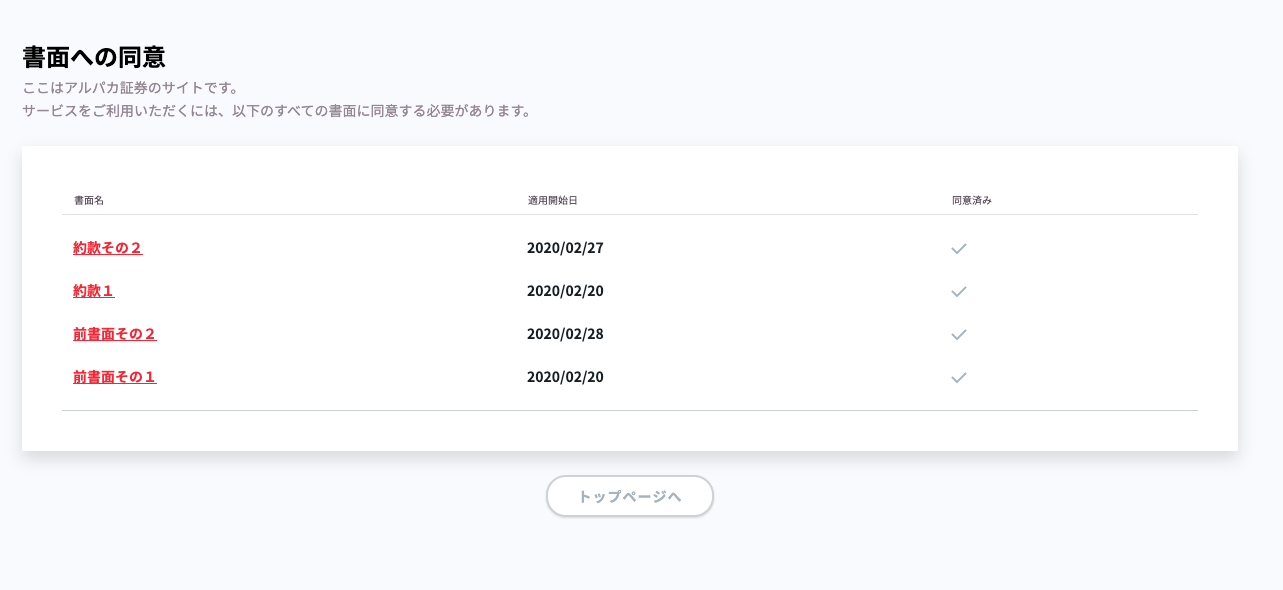Screen dimensions: 1283x590
Task: Click the サービスをご利用いただくには notice line
Action: (x=277, y=111)
